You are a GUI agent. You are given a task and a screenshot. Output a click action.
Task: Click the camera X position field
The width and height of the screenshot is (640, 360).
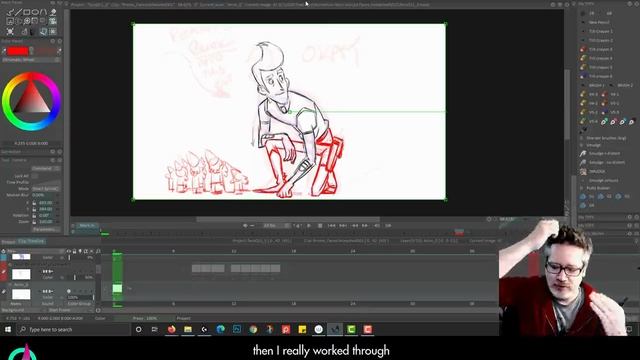click(46, 202)
